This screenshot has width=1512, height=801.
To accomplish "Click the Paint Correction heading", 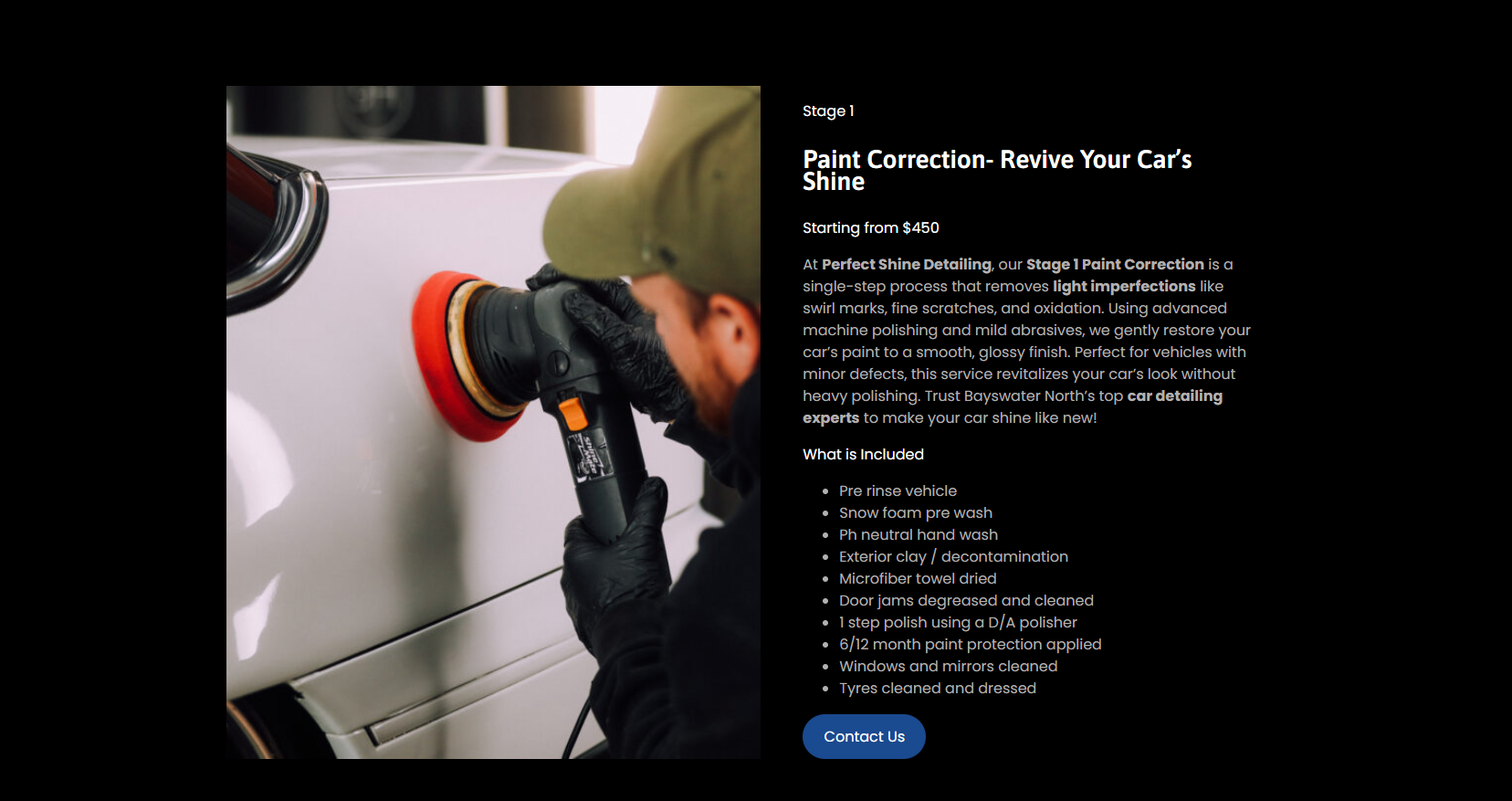I will 997,171.
